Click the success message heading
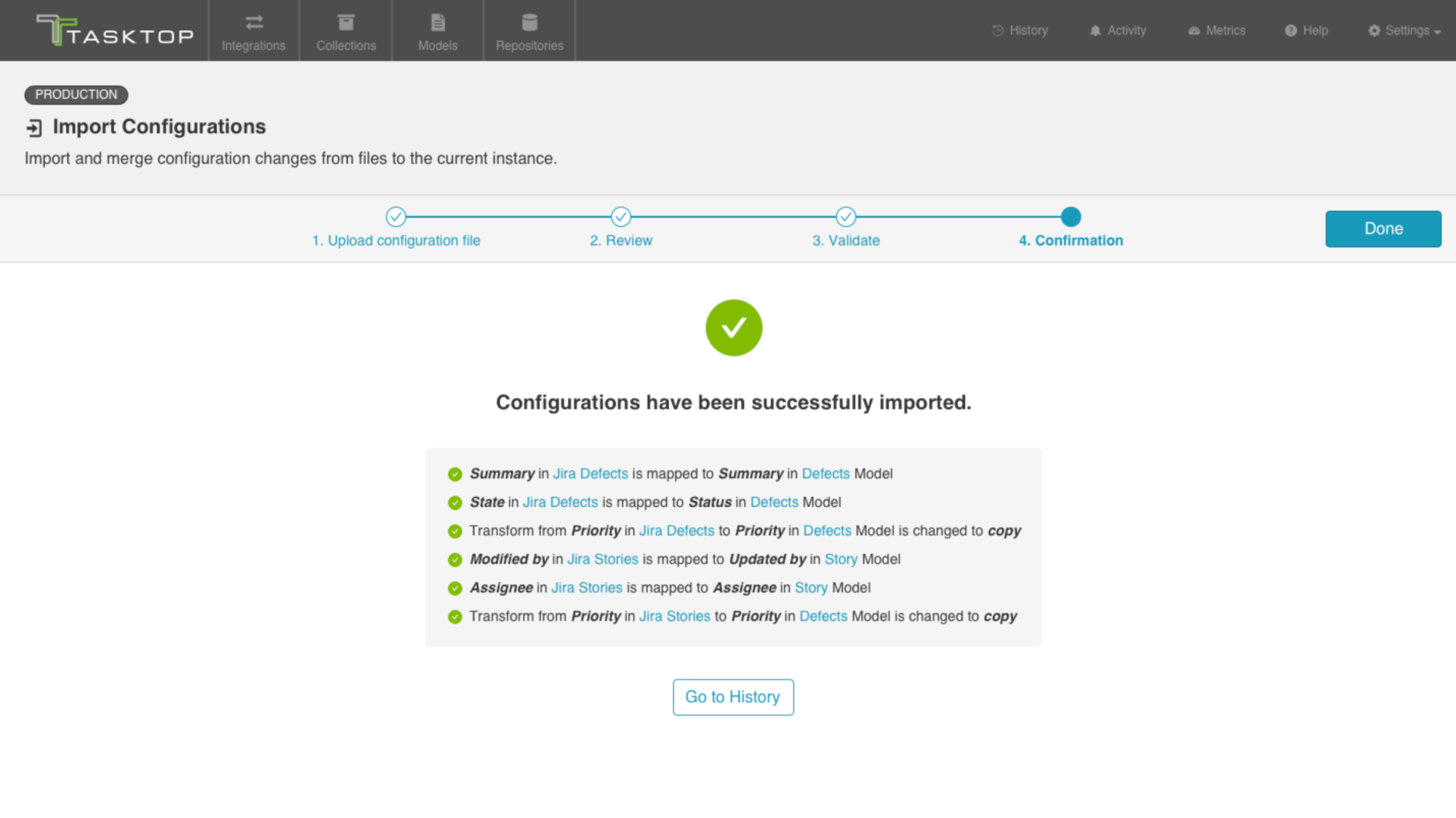The image size is (1456, 818). (x=733, y=402)
